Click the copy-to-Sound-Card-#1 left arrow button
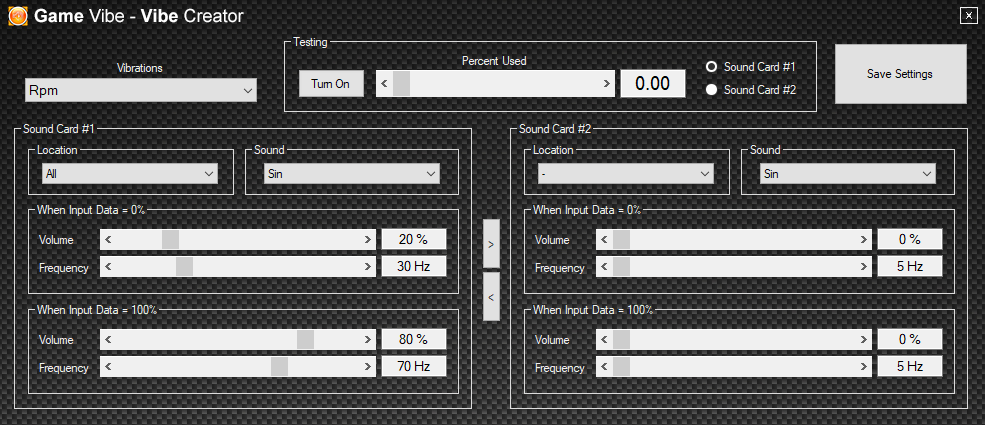The height and width of the screenshot is (425, 985). (x=490, y=296)
